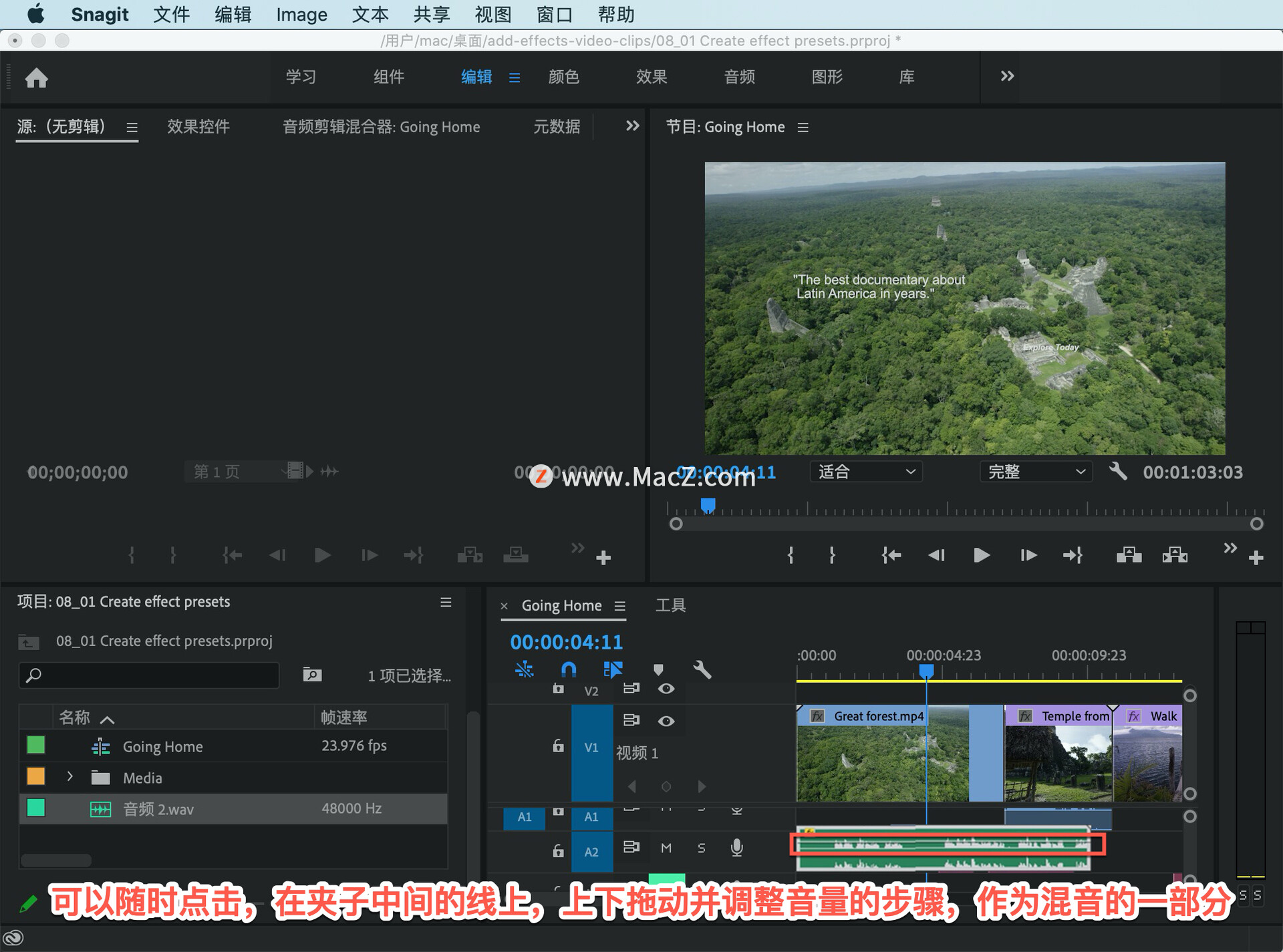The image size is (1283, 952).
Task: Click the Timeline display settings wrench
Action: (702, 669)
